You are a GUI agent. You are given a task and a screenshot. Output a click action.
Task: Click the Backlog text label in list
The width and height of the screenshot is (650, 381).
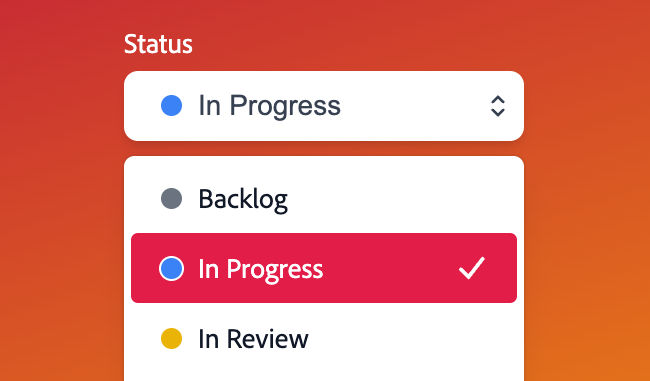point(243,199)
